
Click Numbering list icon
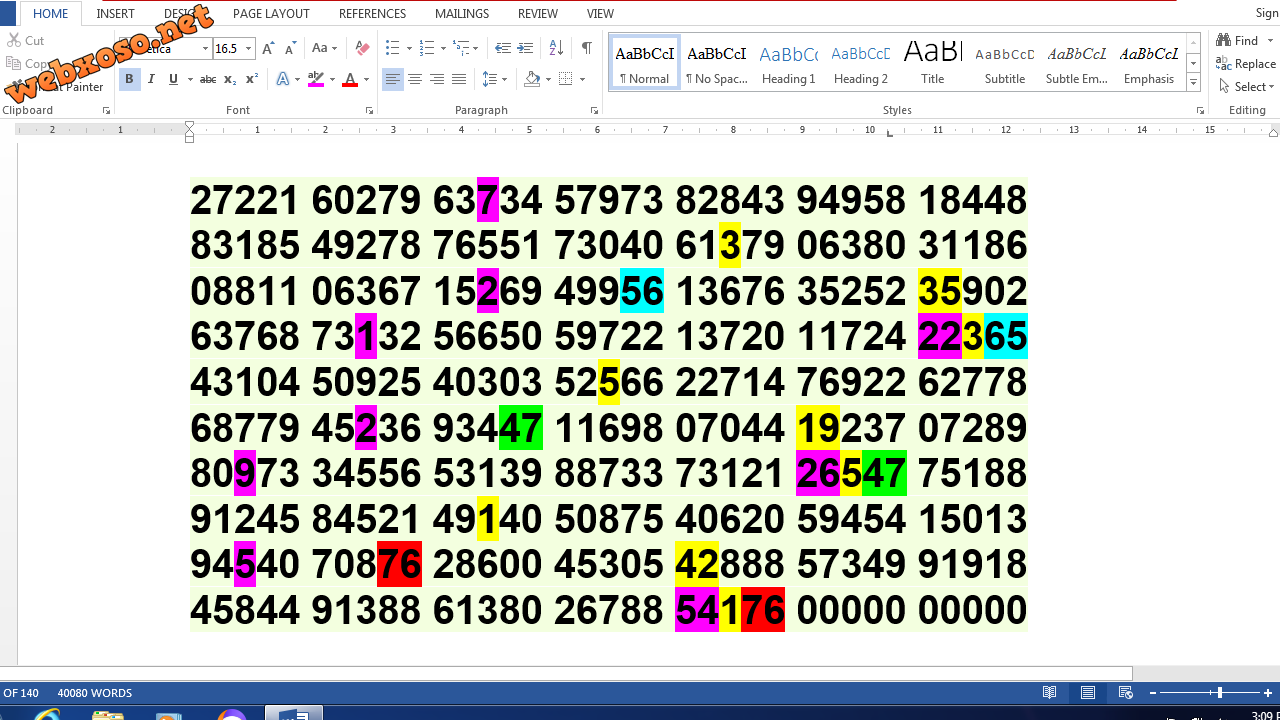pyautogui.click(x=427, y=48)
